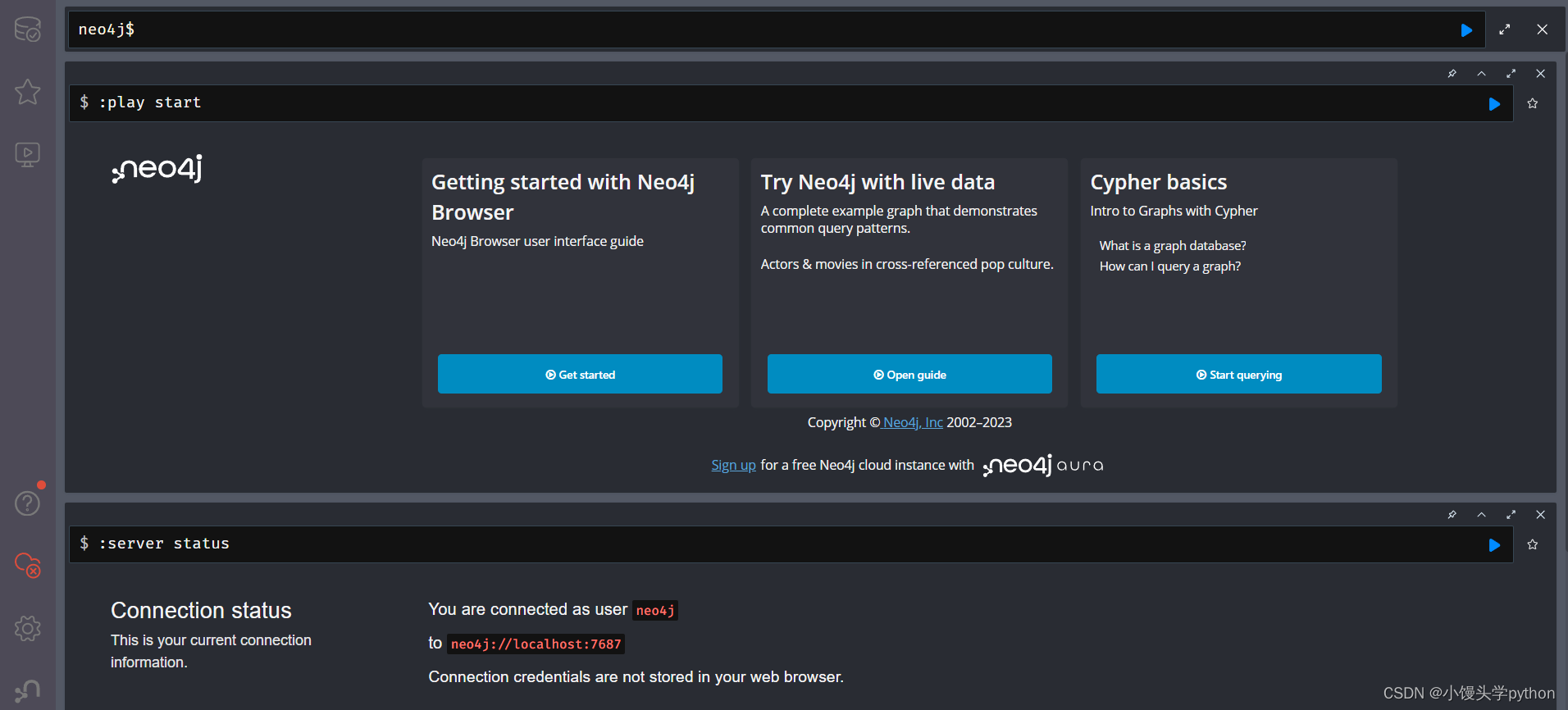Collapse the :server status frame

pyautogui.click(x=1482, y=515)
